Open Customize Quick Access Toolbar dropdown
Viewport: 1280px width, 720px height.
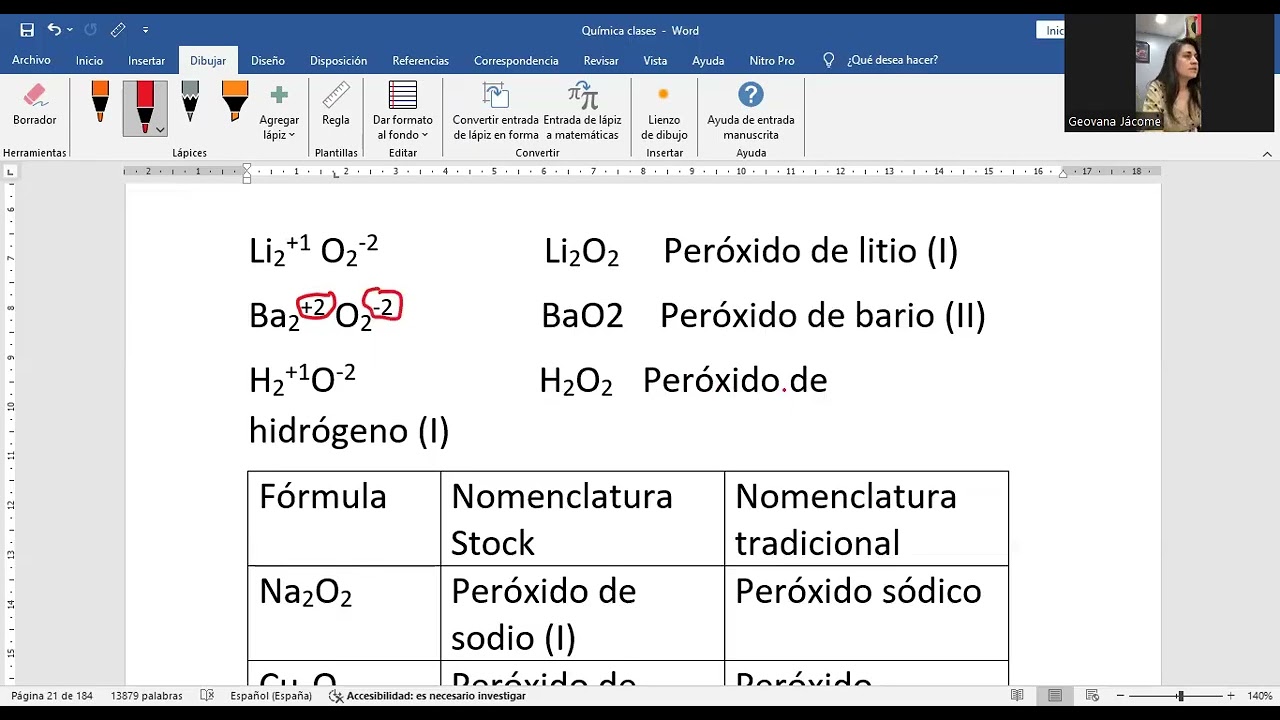146,31
